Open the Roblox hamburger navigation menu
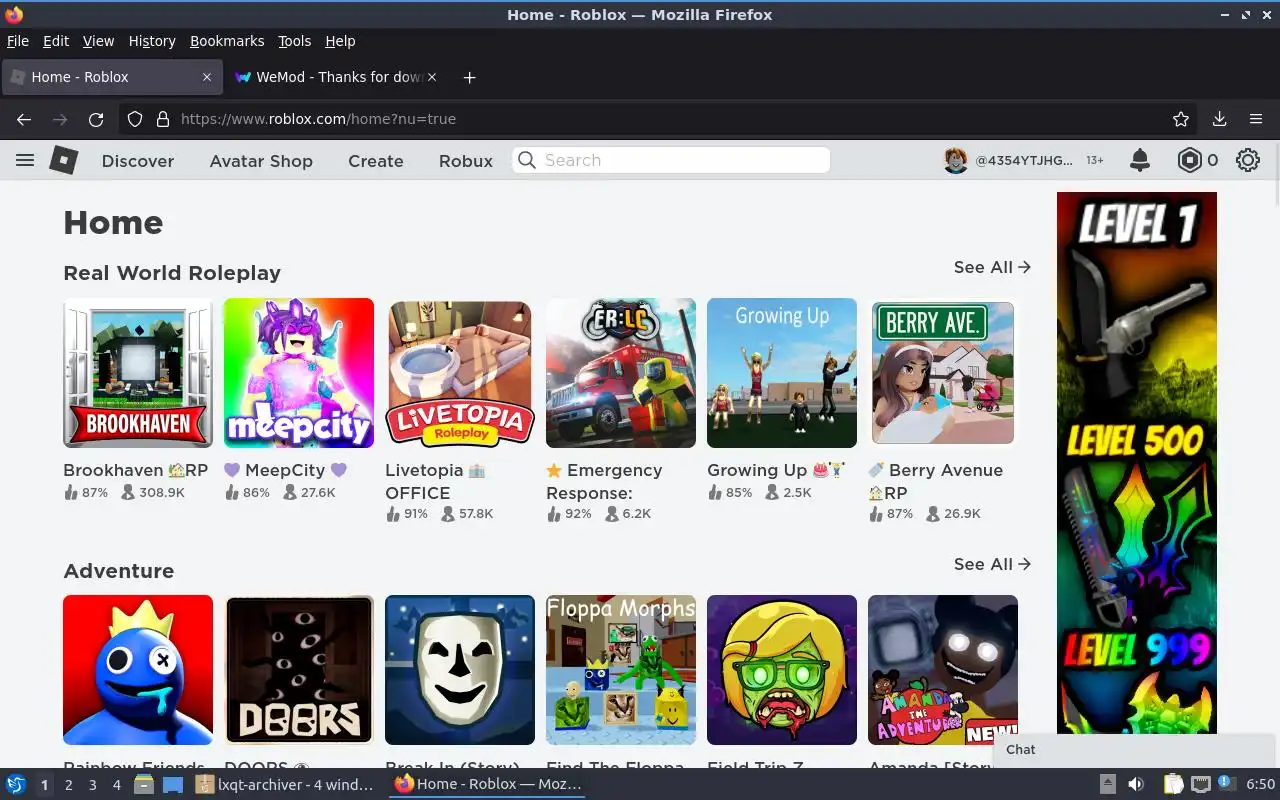 pyautogui.click(x=25, y=160)
